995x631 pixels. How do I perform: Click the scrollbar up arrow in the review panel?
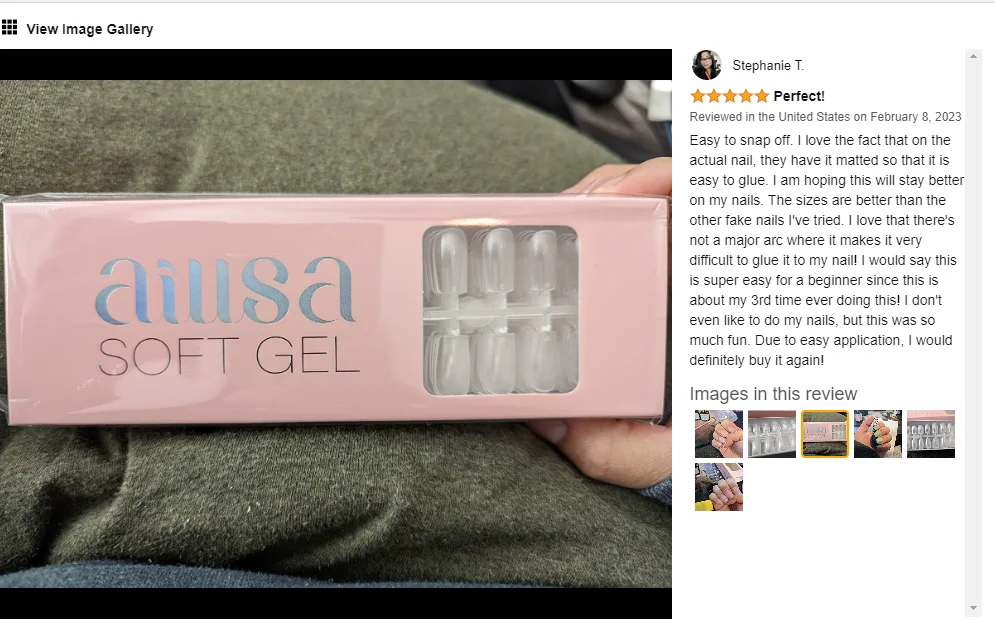(x=973, y=56)
